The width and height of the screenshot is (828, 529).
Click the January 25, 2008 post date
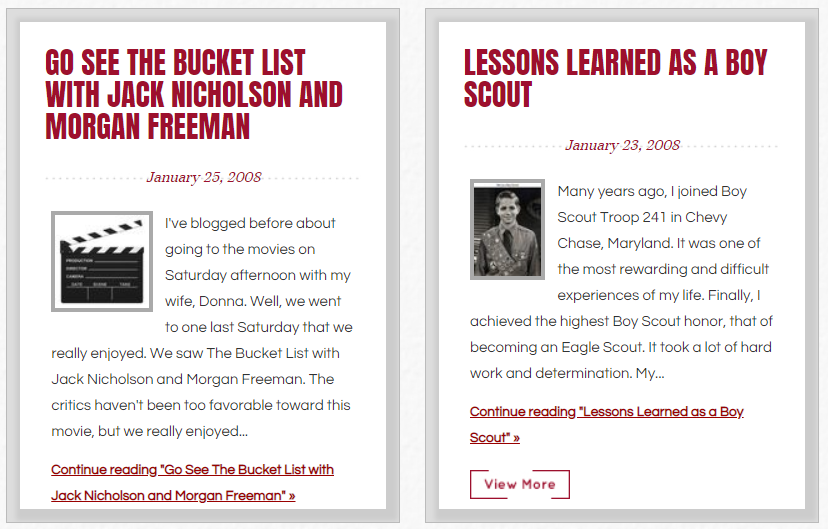204,178
